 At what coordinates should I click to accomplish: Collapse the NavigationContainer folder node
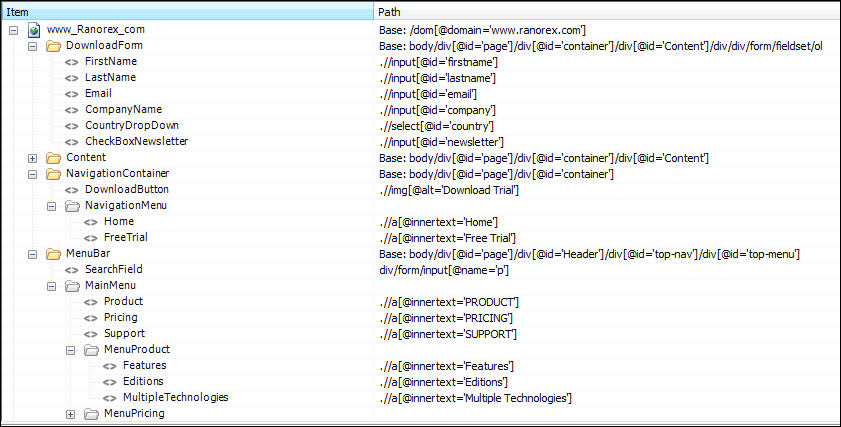32,174
